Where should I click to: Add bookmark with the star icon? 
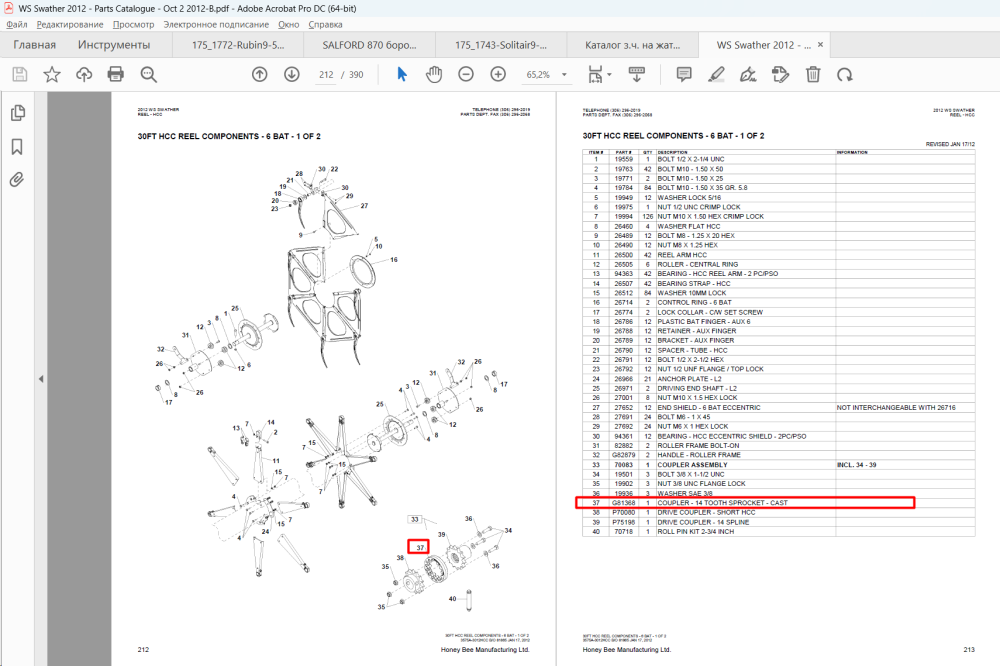point(52,75)
